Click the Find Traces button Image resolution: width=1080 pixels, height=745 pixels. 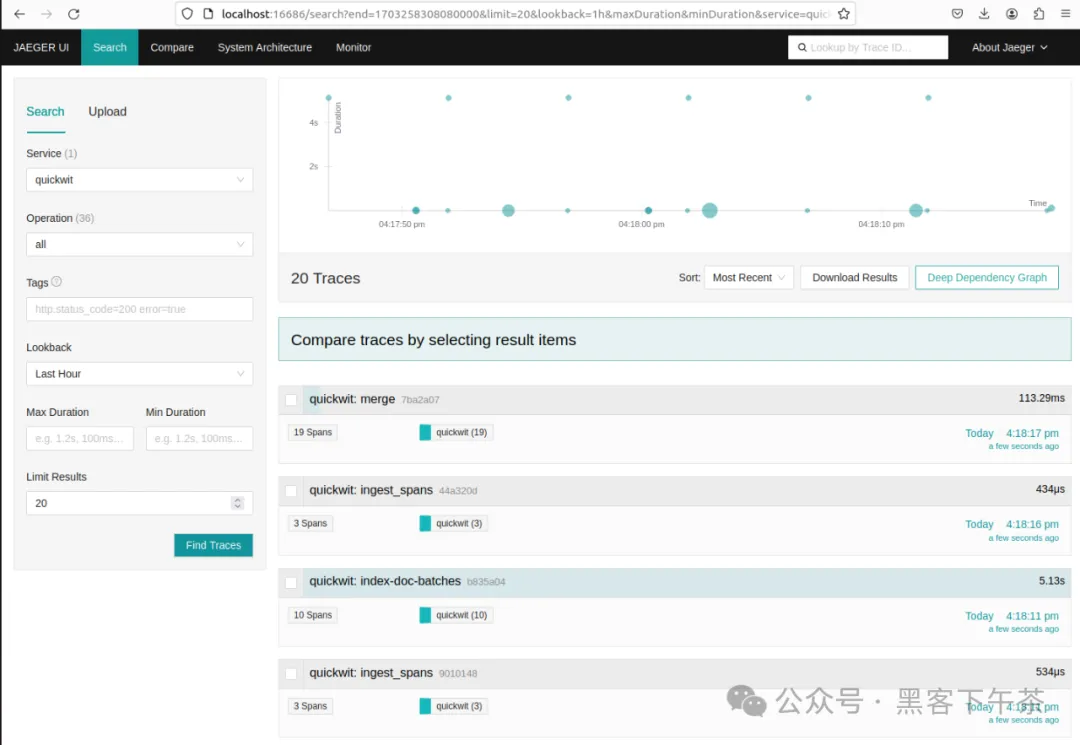214,545
